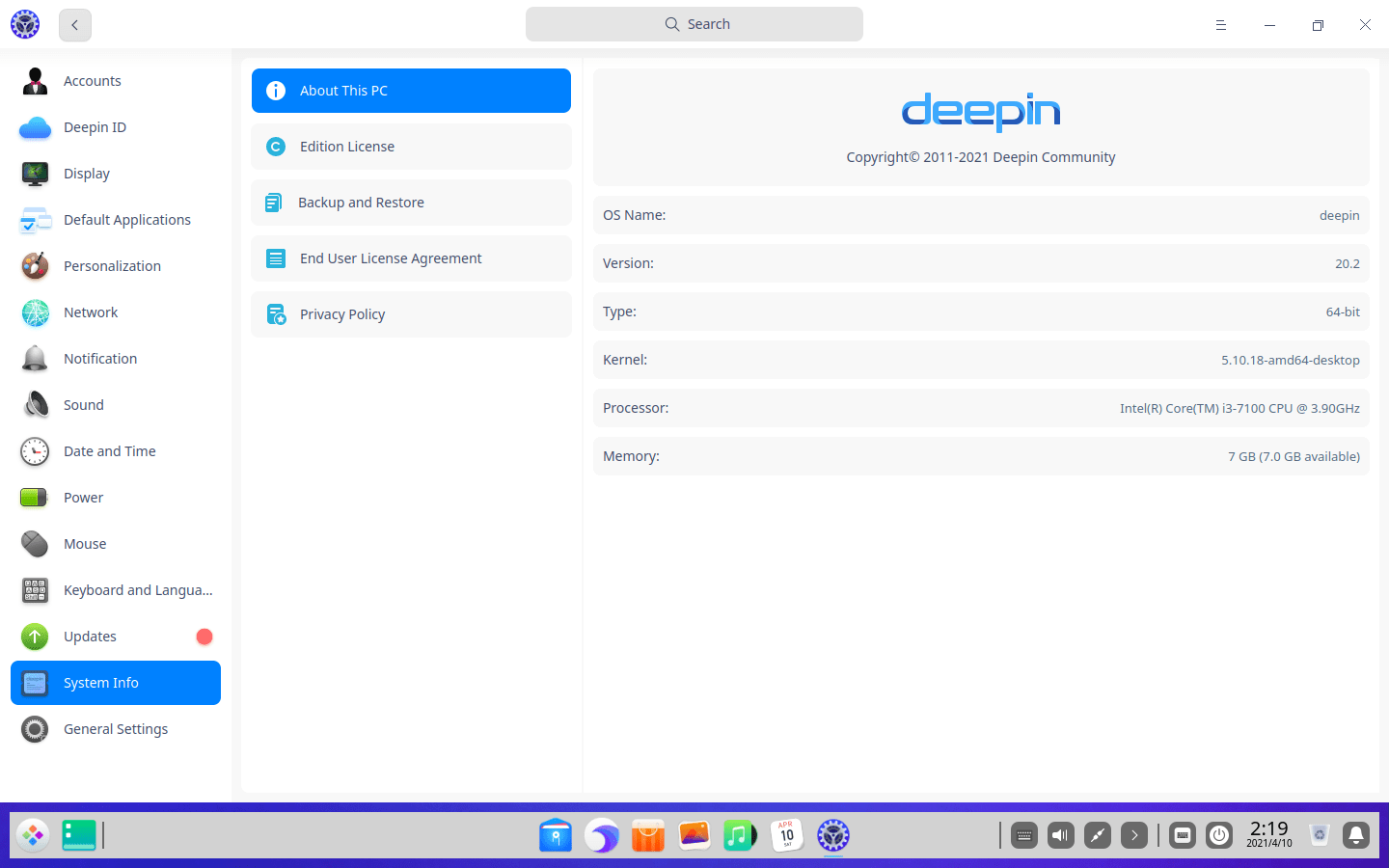The height and width of the screenshot is (868, 1389).
Task: Click the Deepin ID cloud icon
Action: coord(35,127)
